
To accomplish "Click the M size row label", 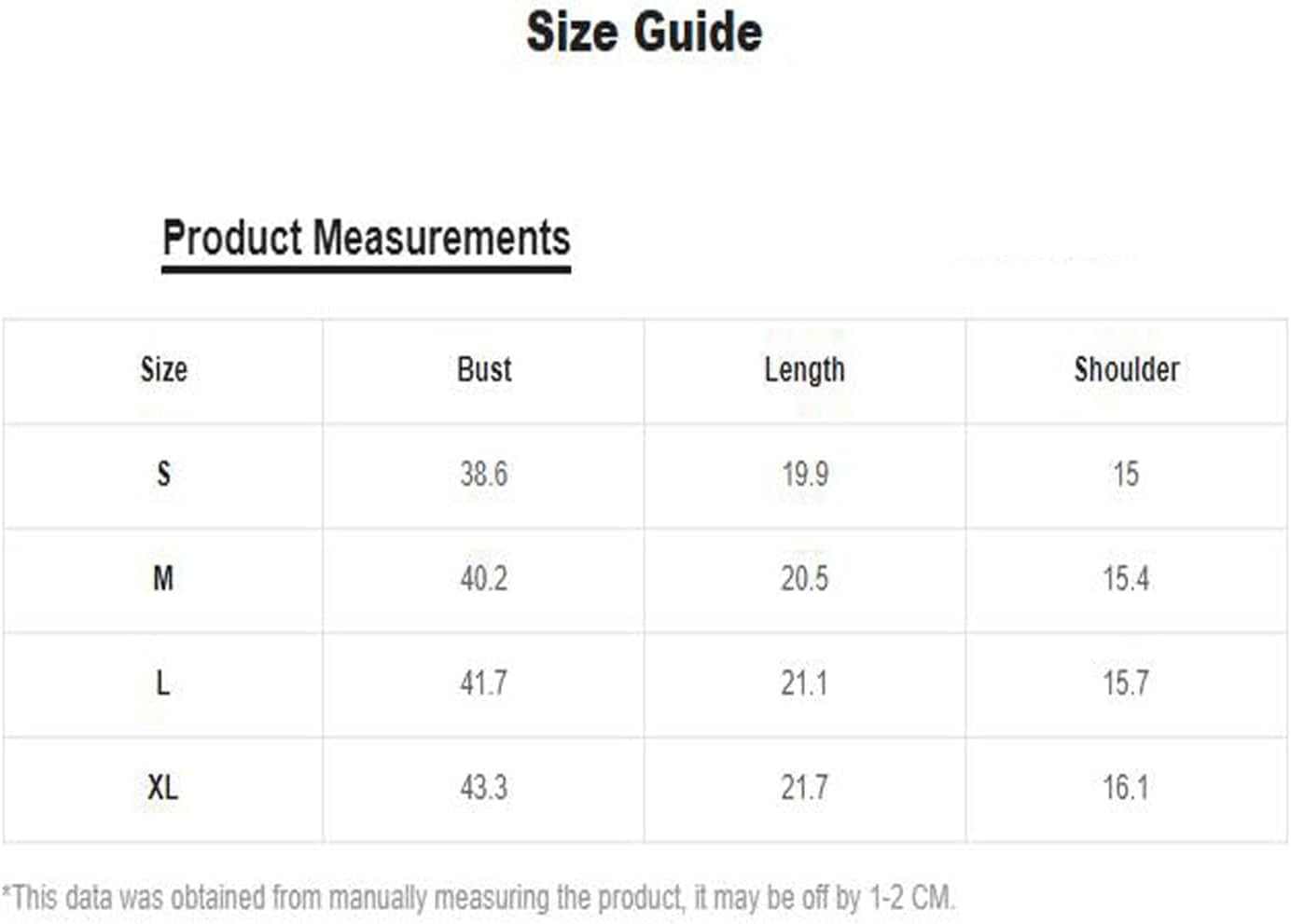I will pyautogui.click(x=163, y=579).
